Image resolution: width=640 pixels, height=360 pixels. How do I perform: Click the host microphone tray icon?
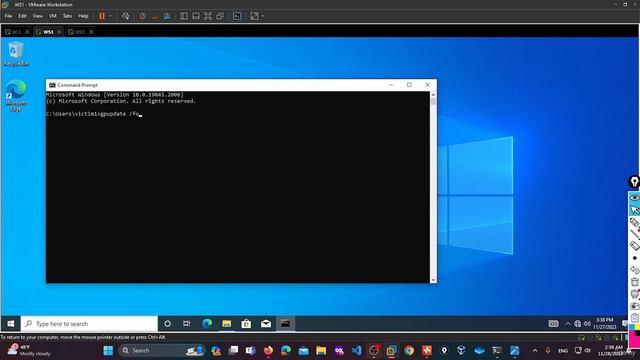548,351
